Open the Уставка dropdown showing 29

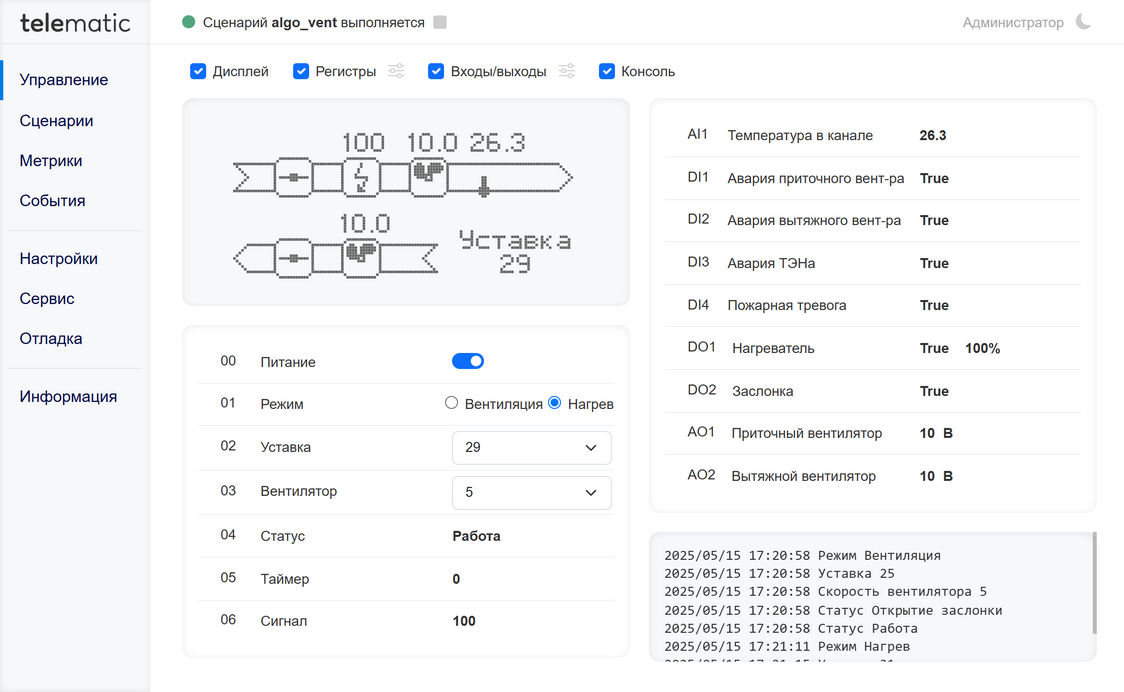coord(532,447)
